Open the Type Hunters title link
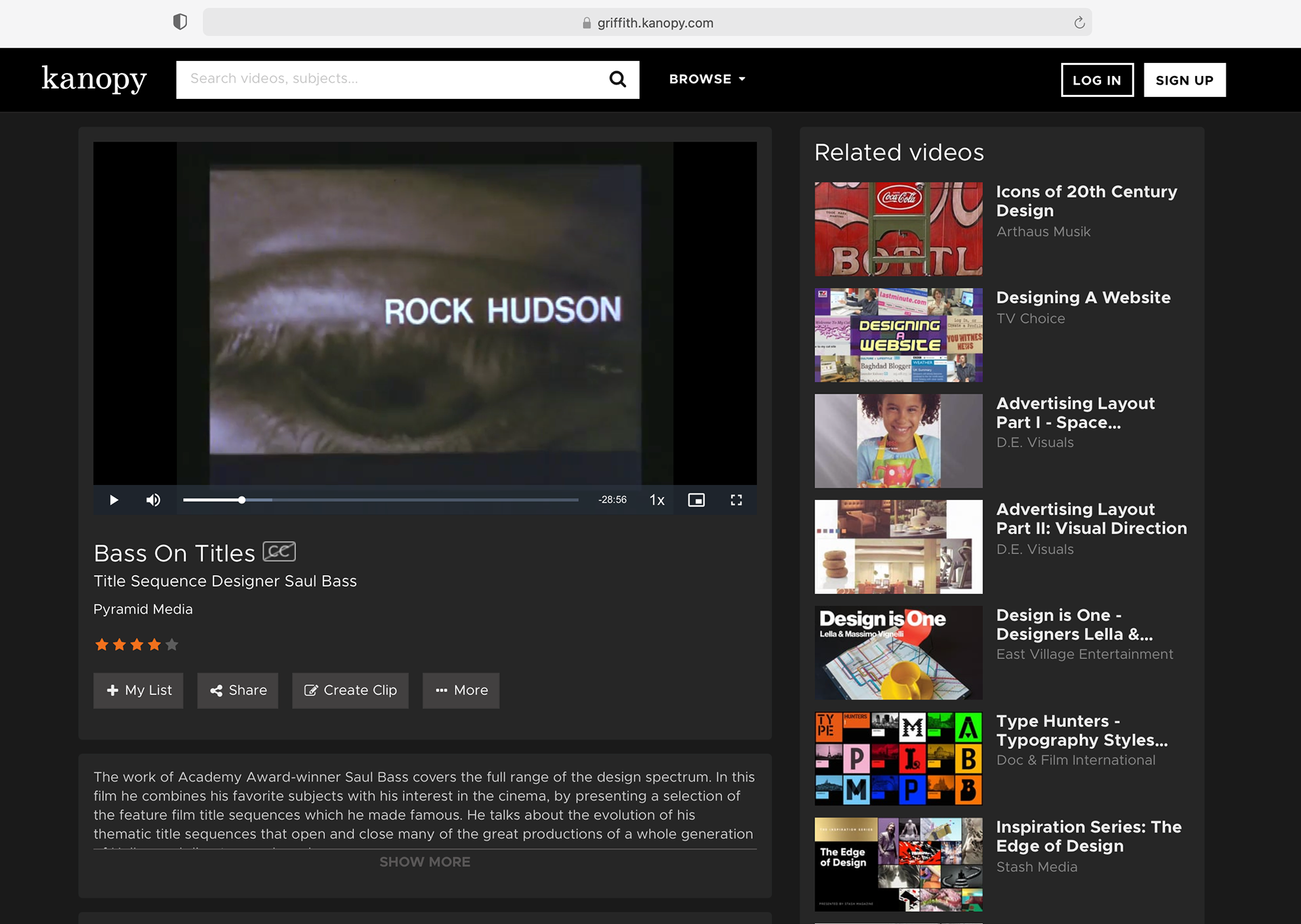The image size is (1301, 924). point(1081,730)
